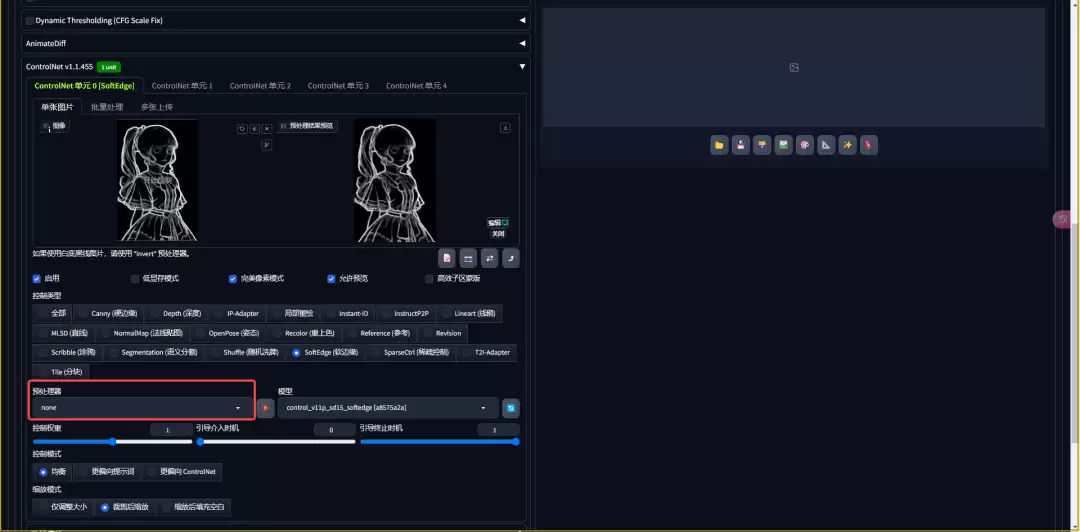The image size is (1080, 532).
Task: Open the output folder icon
Action: 719,146
